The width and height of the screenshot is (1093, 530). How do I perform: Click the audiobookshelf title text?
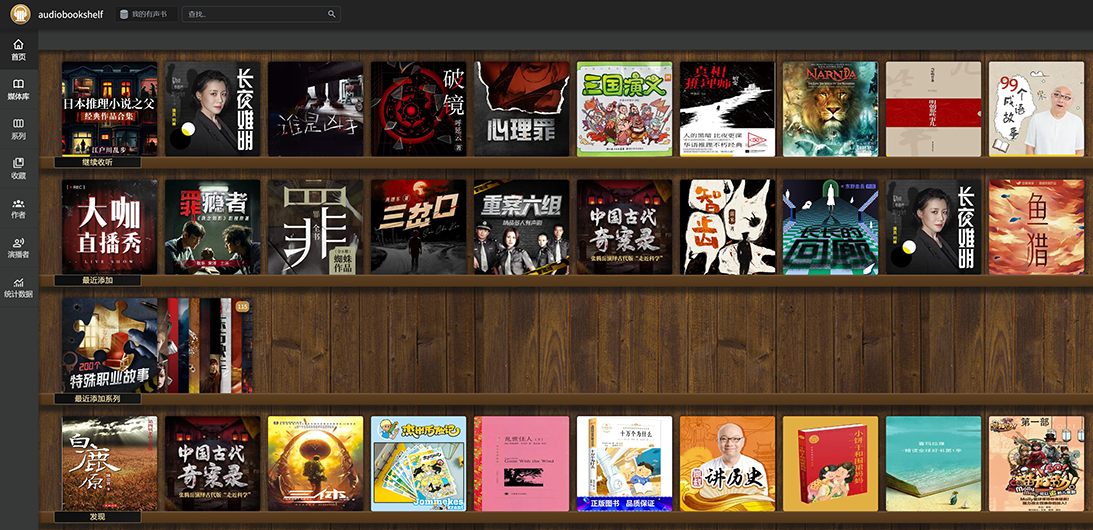(x=70, y=14)
